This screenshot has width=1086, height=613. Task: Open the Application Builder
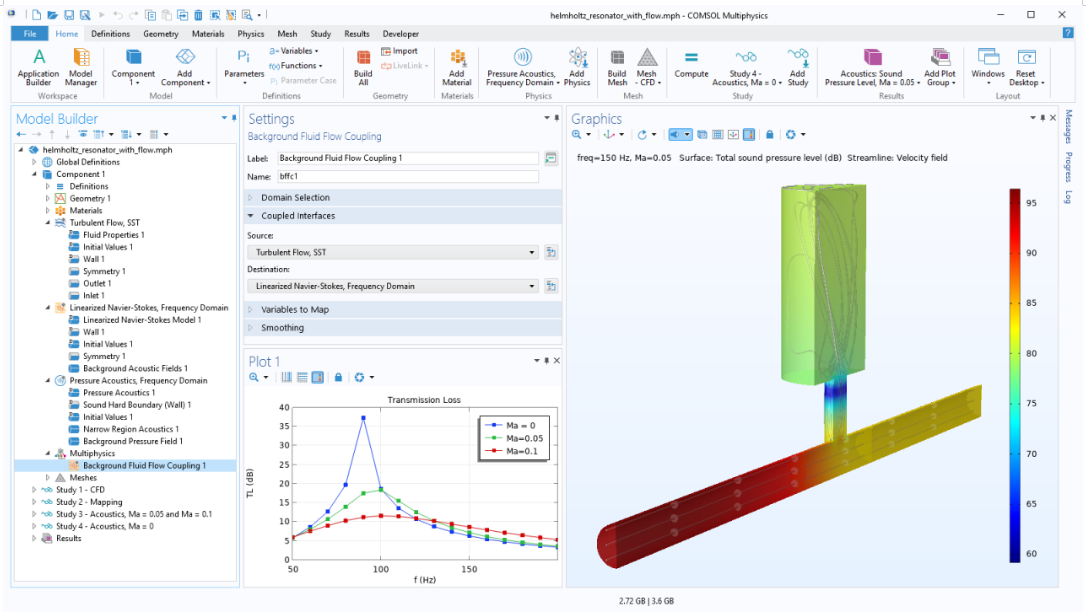38,66
